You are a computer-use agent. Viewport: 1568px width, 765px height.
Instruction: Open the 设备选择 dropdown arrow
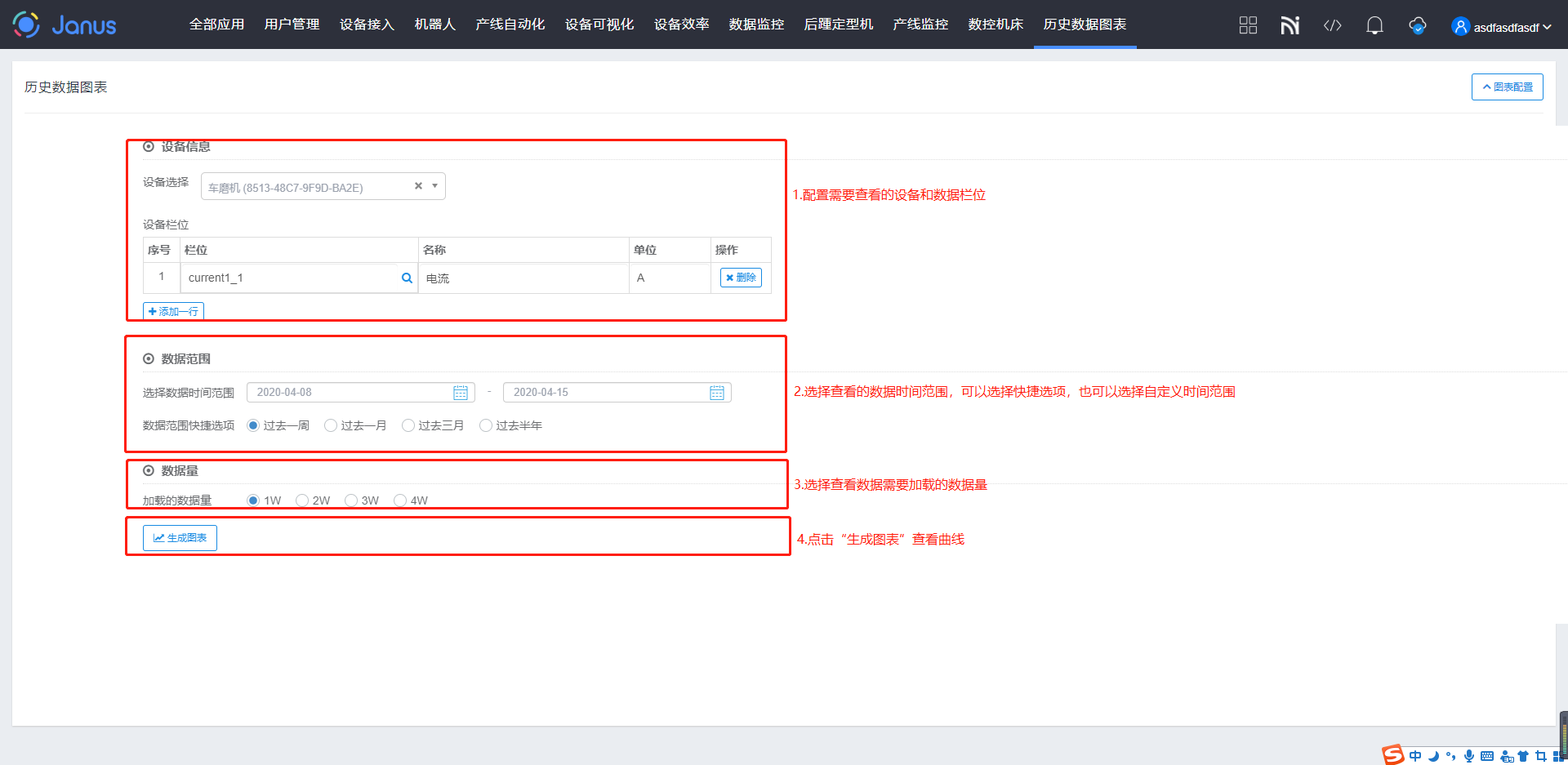434,186
